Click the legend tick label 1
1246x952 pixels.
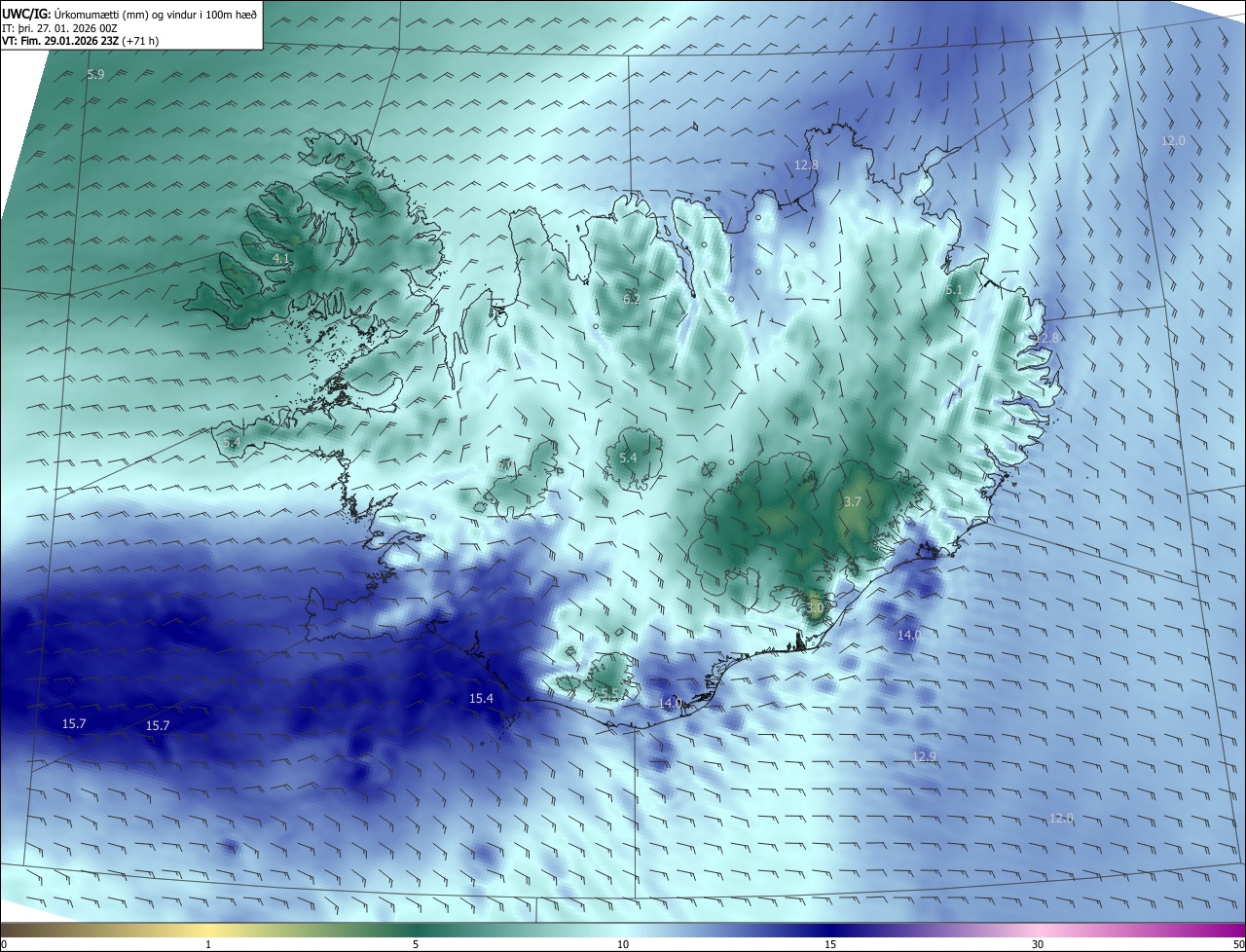[208, 945]
